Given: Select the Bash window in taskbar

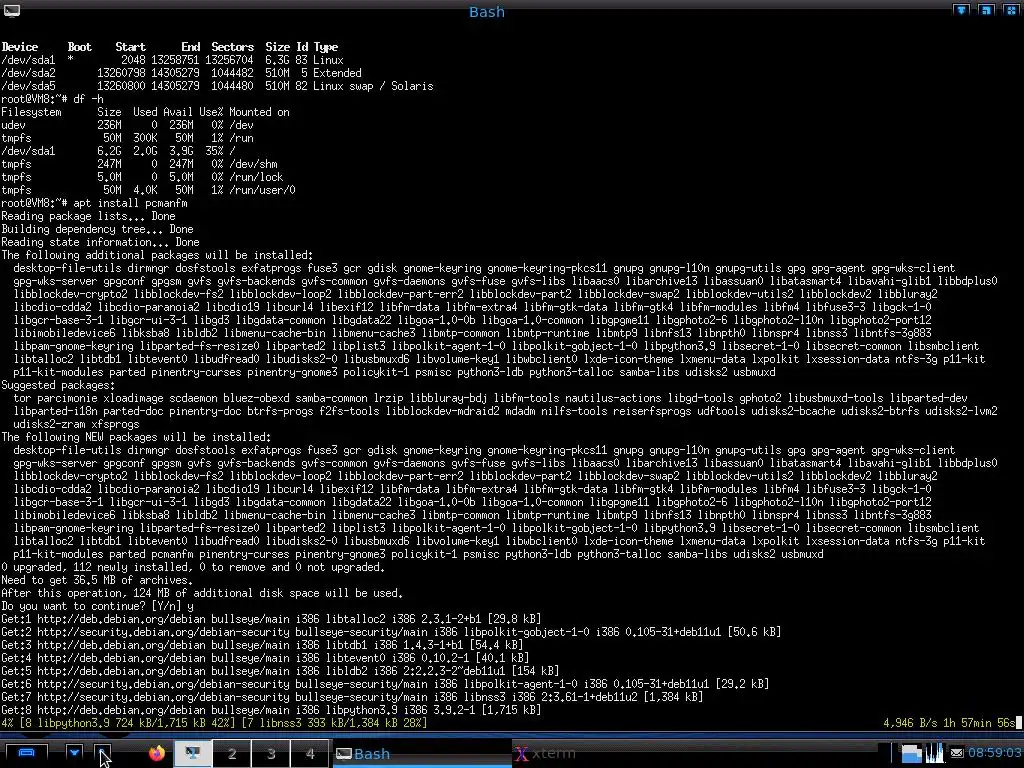Looking at the screenshot, I should pyautogui.click(x=421, y=753).
